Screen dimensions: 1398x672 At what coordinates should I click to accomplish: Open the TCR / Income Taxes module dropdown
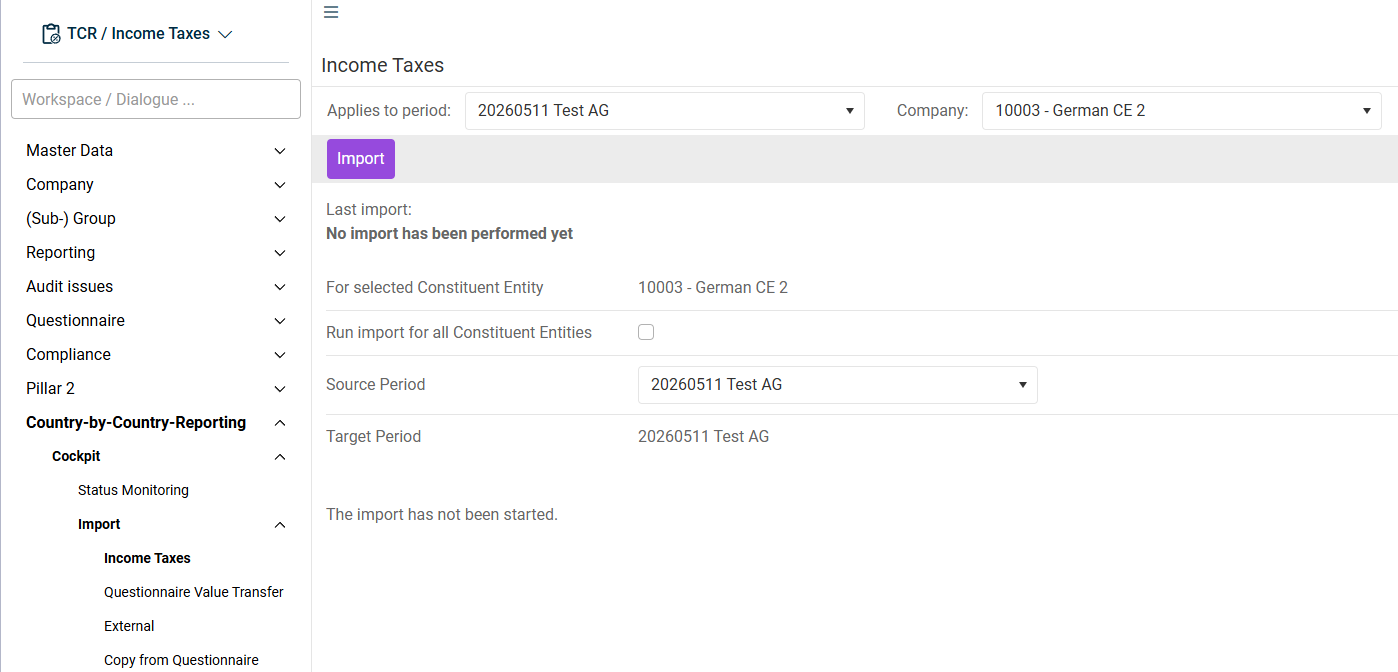point(137,34)
